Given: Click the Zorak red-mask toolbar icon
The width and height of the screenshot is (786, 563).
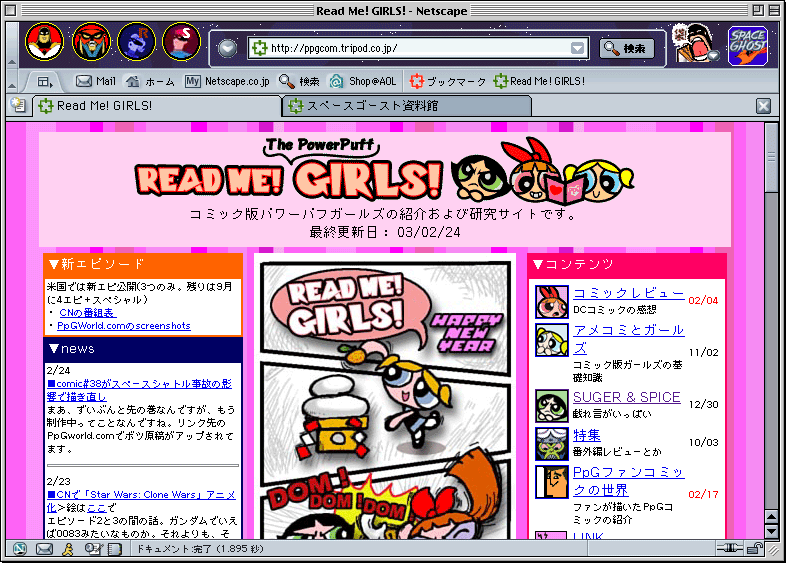Looking at the screenshot, I should 91,42.
